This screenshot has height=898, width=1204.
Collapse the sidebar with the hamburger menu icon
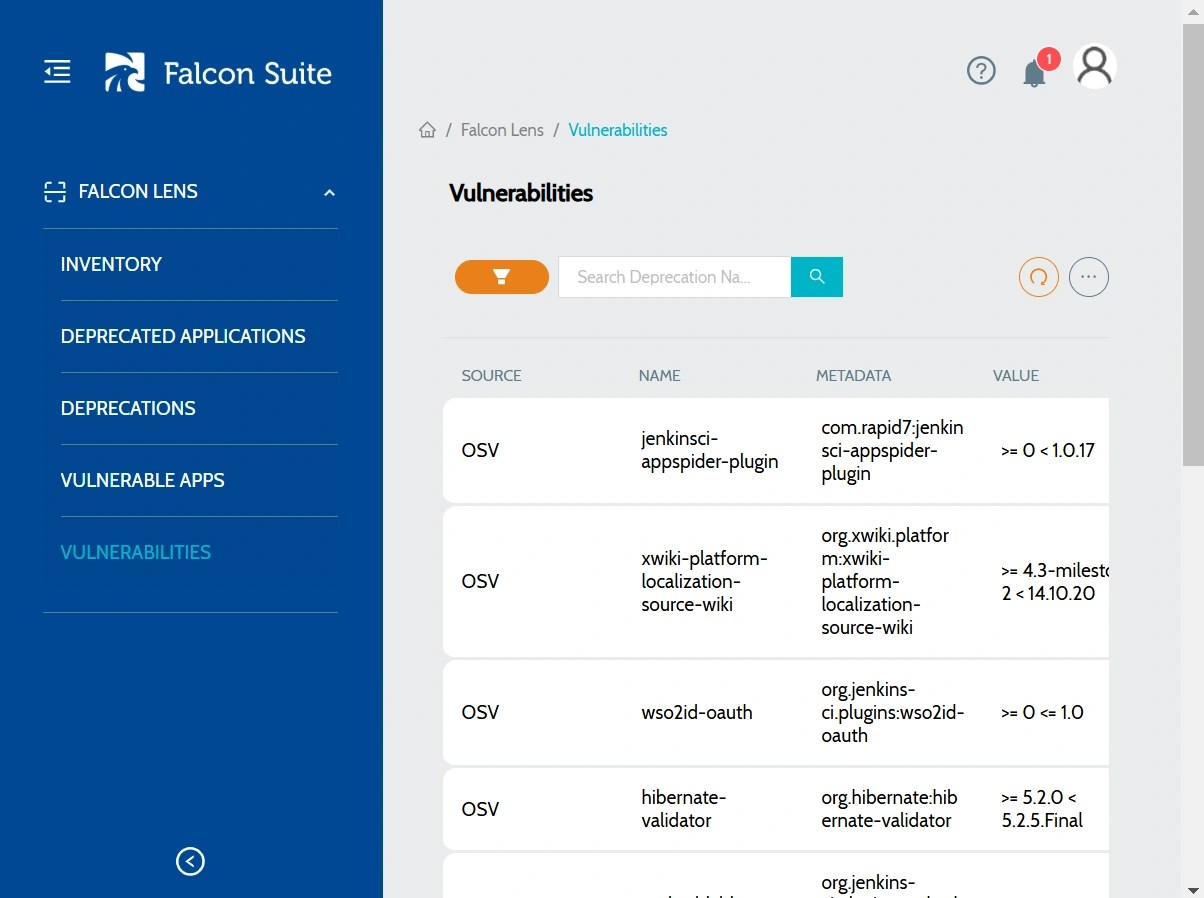[x=57, y=72]
